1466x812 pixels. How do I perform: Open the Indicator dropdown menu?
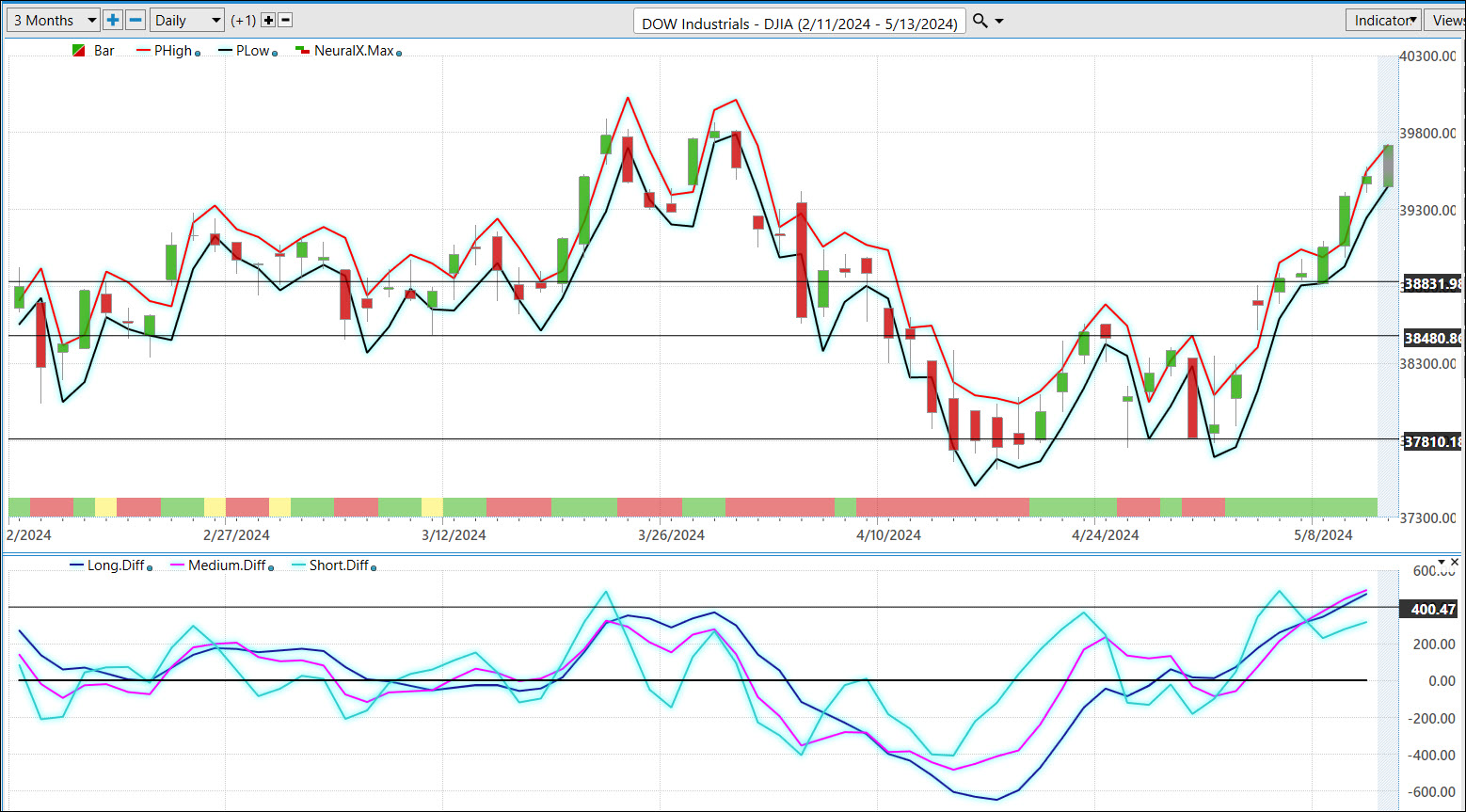click(1385, 20)
